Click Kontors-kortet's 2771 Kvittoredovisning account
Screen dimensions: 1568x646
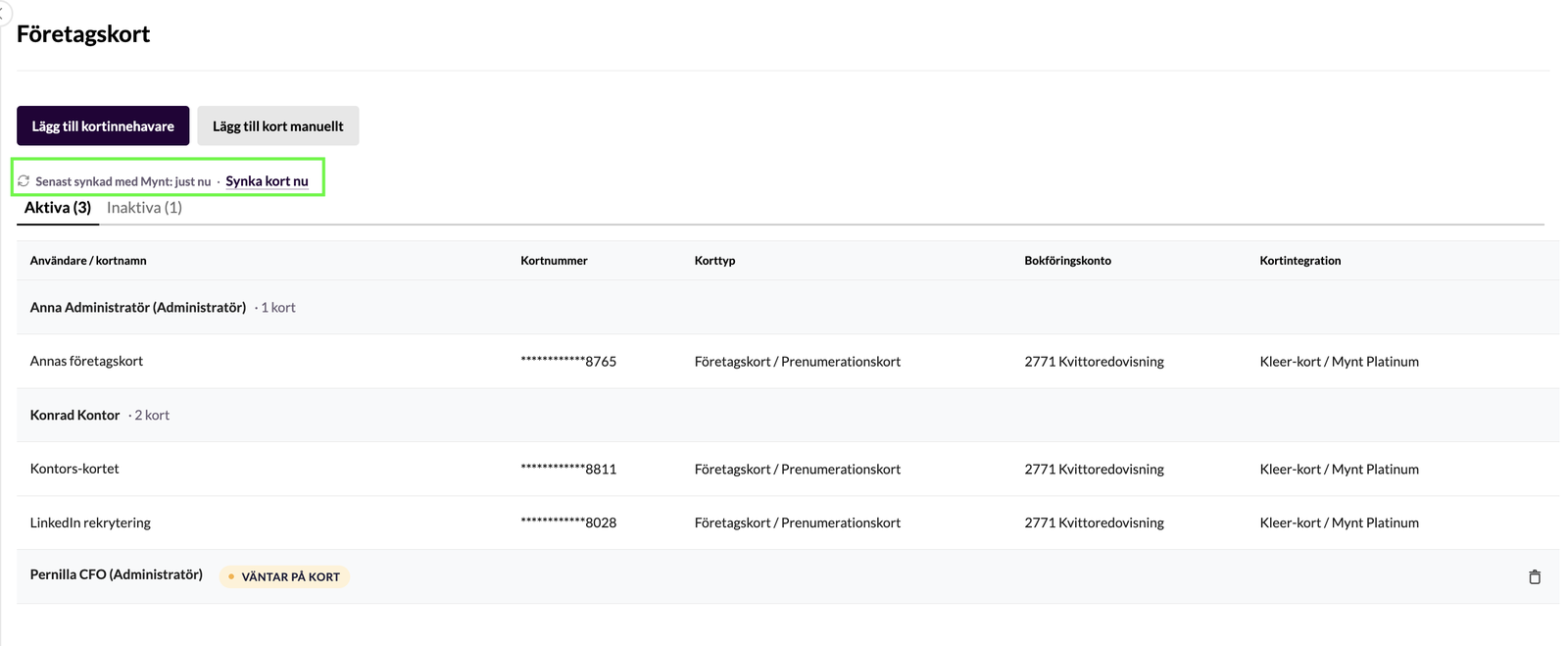pyautogui.click(x=1094, y=469)
